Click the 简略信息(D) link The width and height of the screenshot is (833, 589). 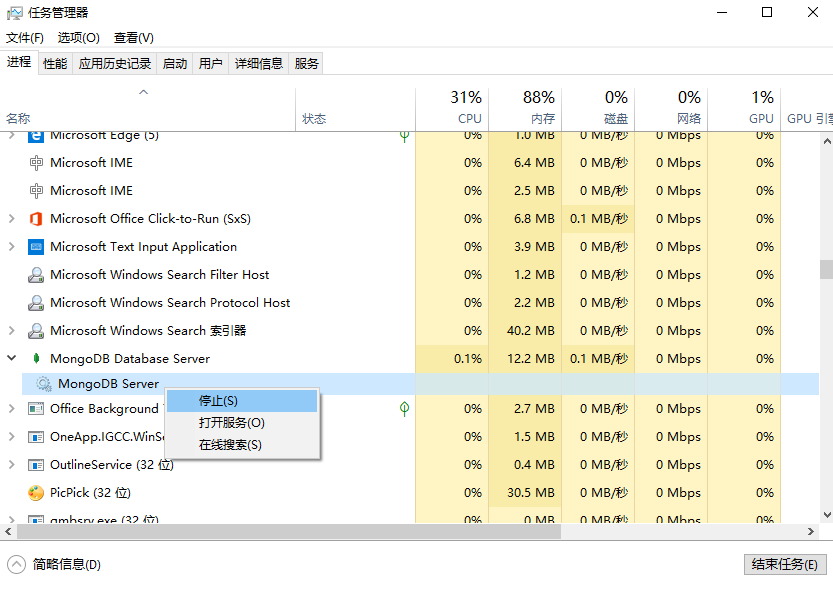point(67,565)
